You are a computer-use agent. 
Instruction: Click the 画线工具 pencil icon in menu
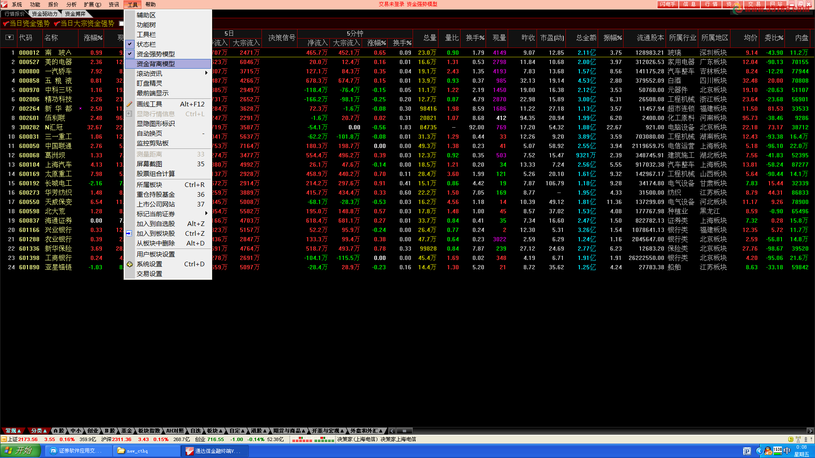(129, 104)
